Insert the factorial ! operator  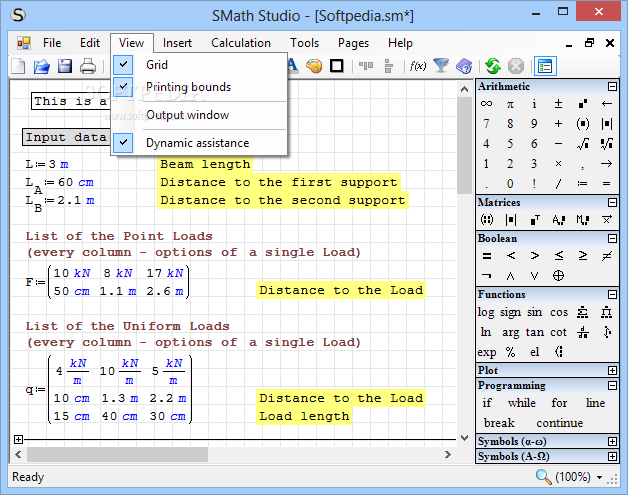534,183
